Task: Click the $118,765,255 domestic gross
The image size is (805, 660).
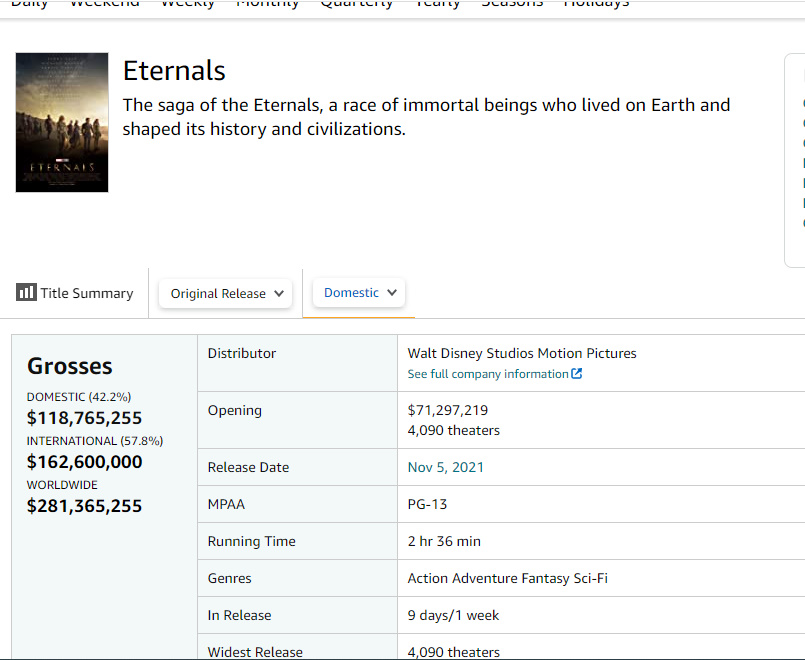Action: click(84, 418)
